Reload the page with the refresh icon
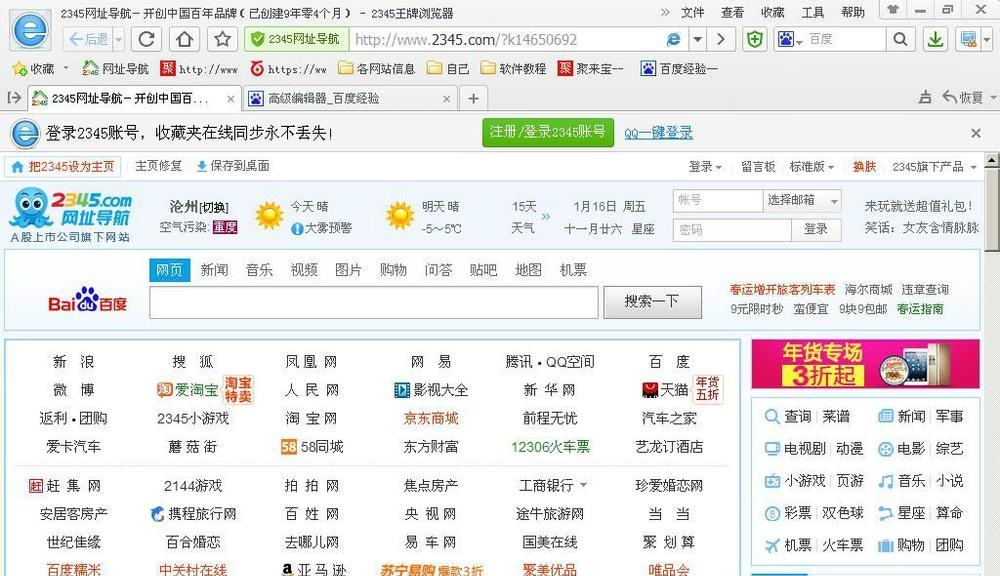 coord(147,40)
